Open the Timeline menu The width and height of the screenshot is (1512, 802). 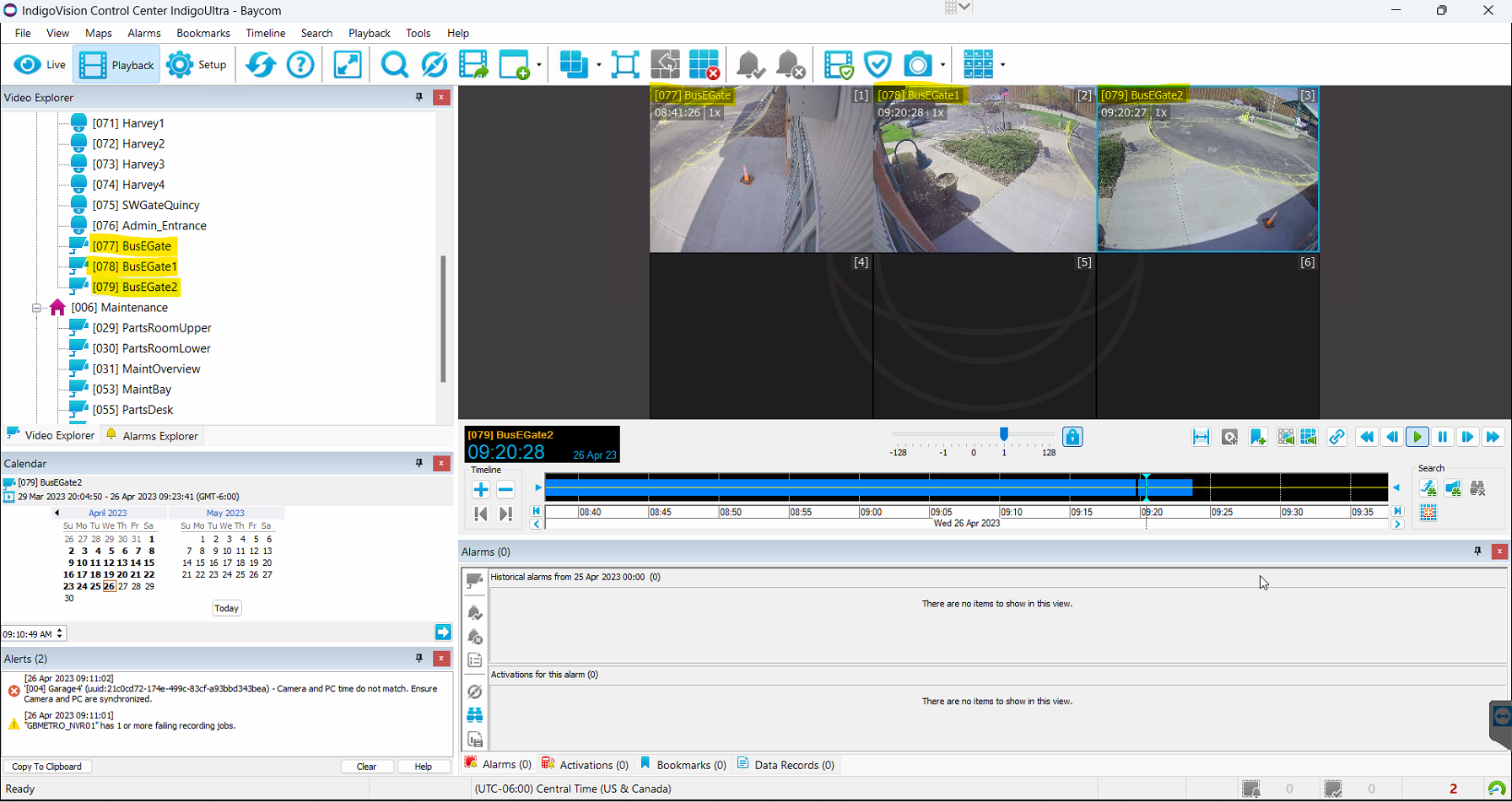(x=265, y=33)
